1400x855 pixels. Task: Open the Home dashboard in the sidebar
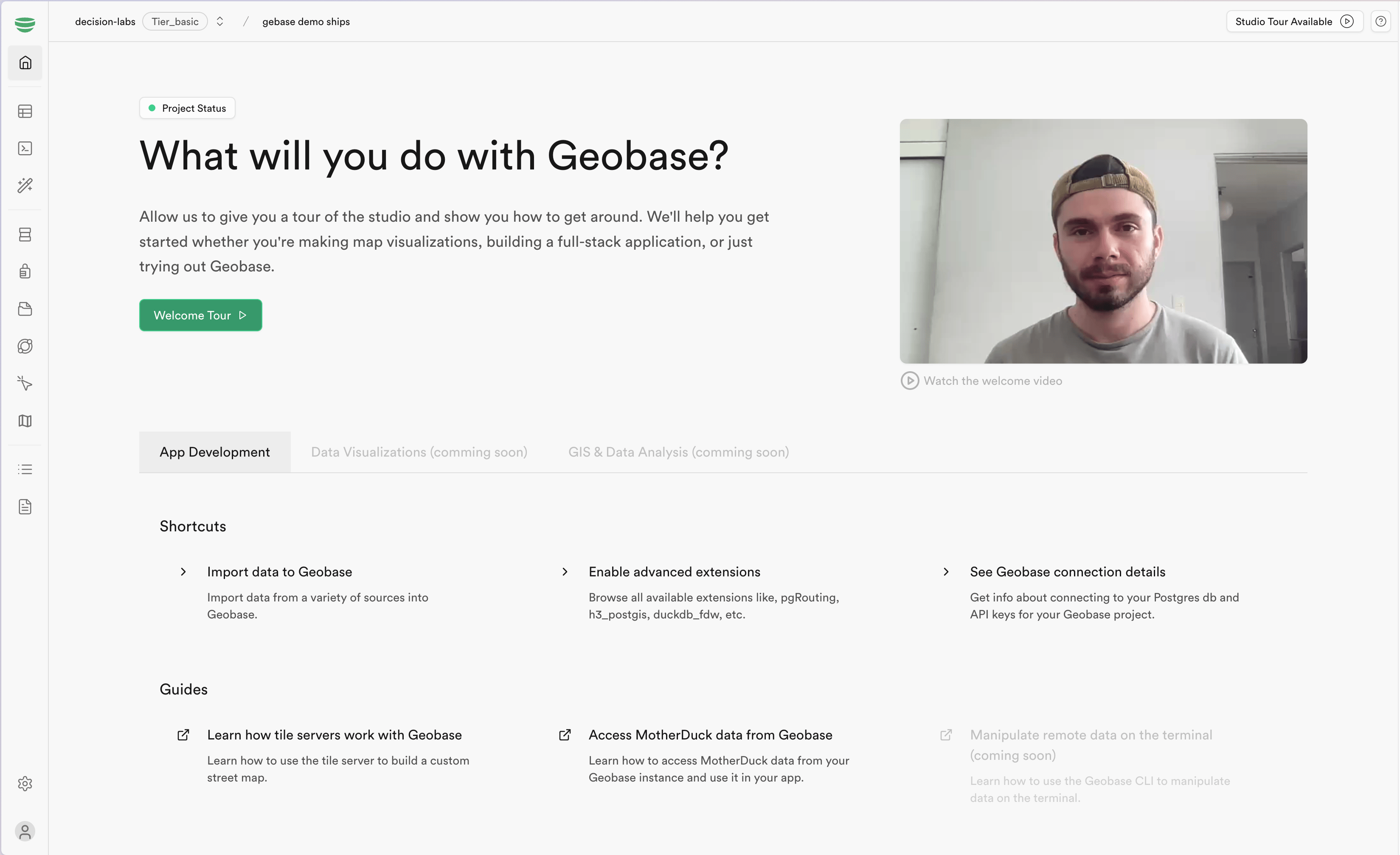25,63
